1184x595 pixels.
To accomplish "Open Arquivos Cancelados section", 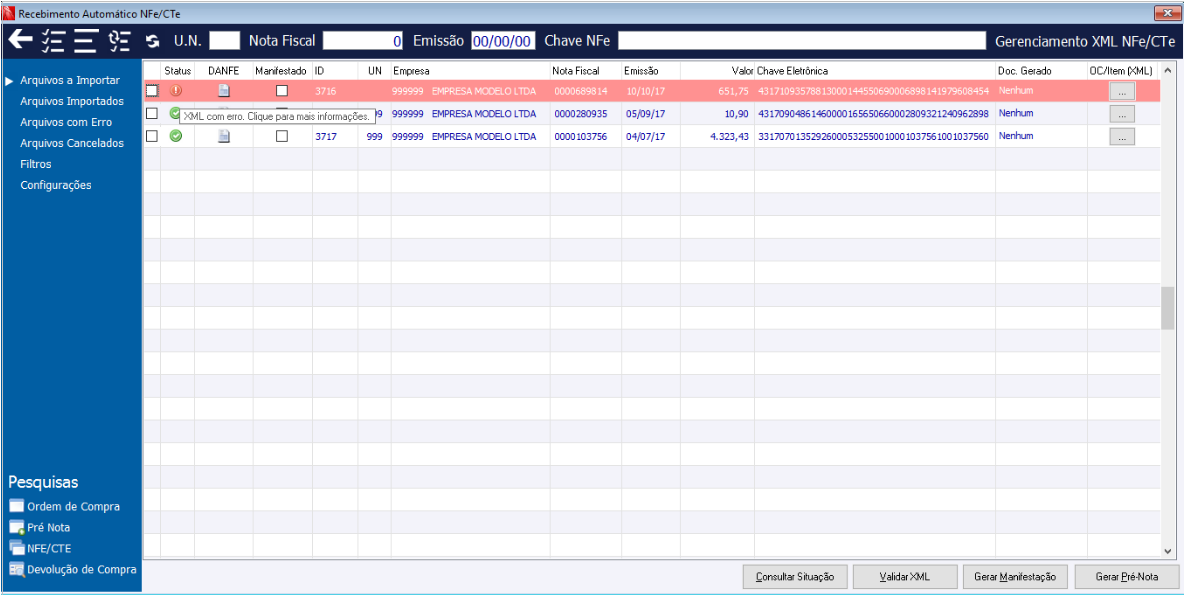I will click(x=72, y=143).
